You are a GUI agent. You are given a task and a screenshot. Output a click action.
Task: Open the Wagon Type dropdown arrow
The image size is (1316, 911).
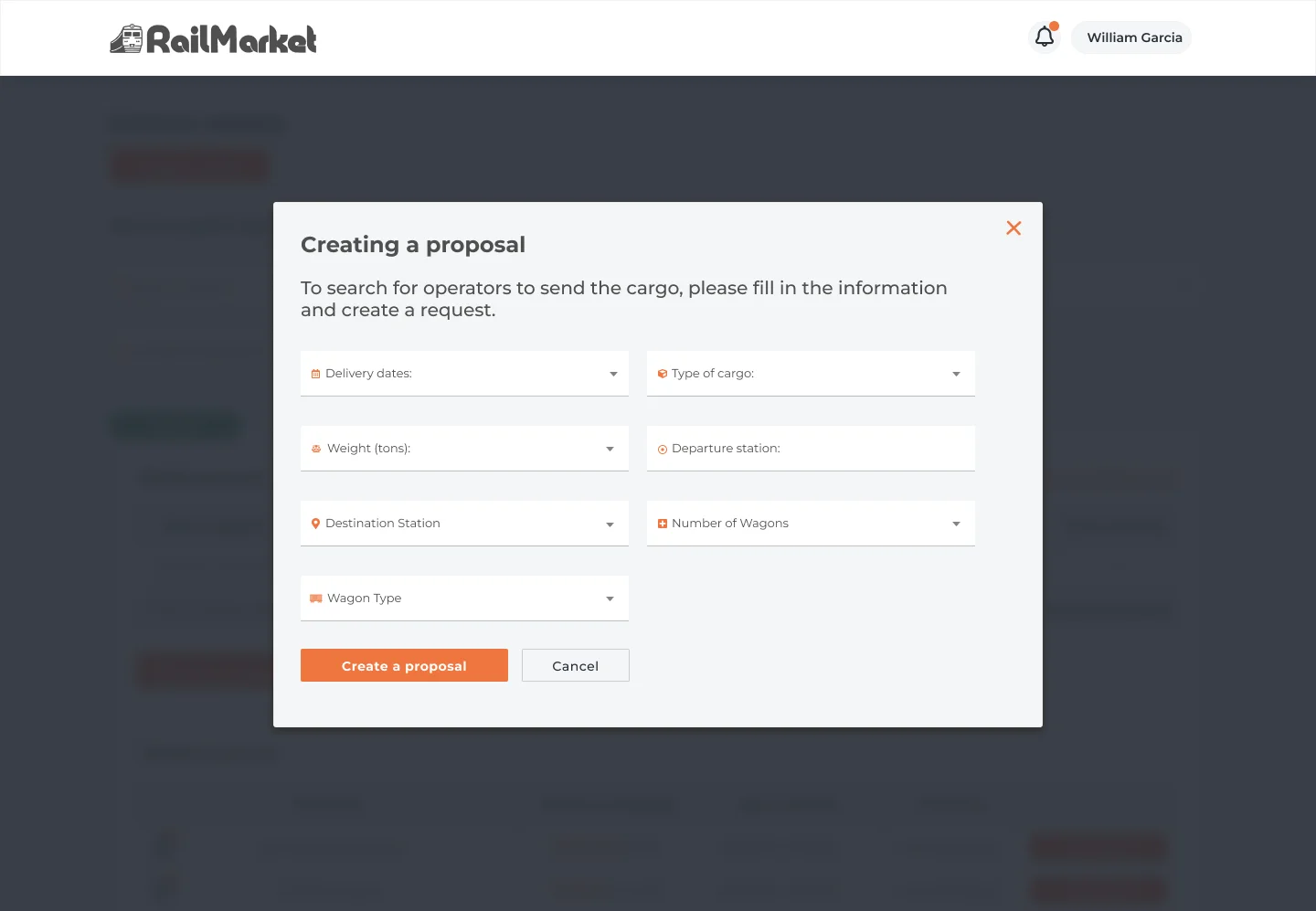pyautogui.click(x=610, y=599)
